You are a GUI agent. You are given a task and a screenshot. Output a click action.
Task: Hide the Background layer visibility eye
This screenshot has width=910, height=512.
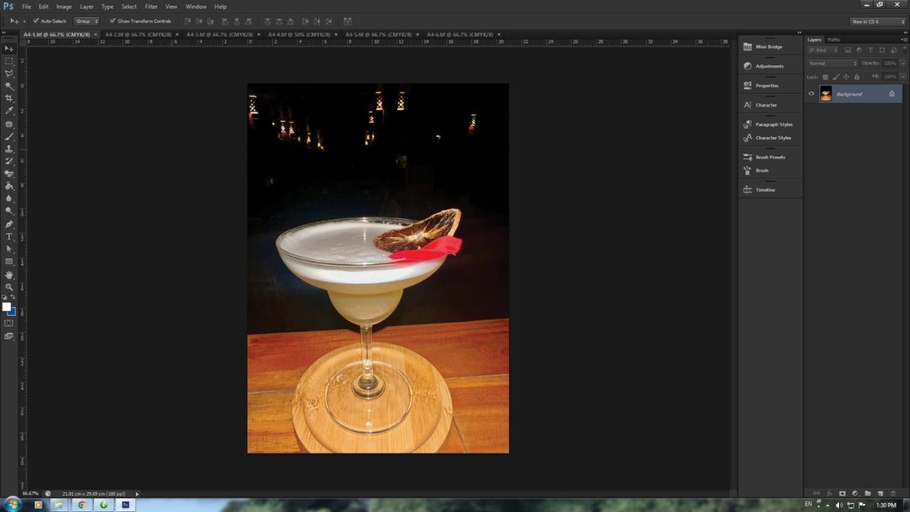coord(811,93)
